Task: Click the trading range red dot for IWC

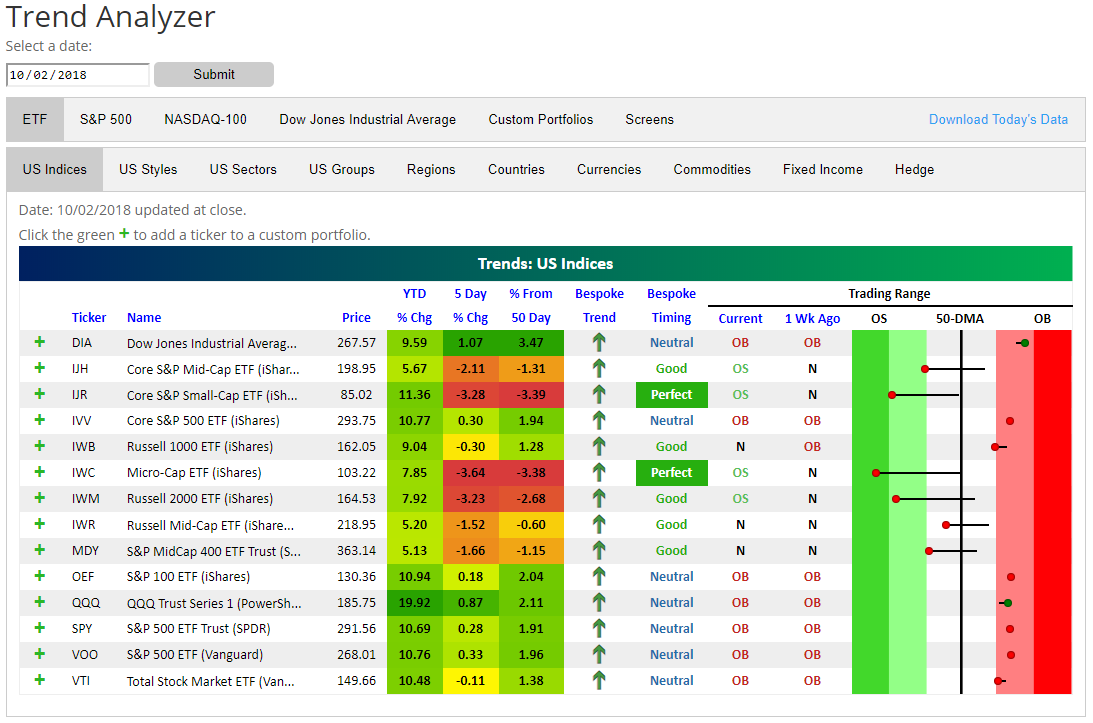Action: (876, 473)
